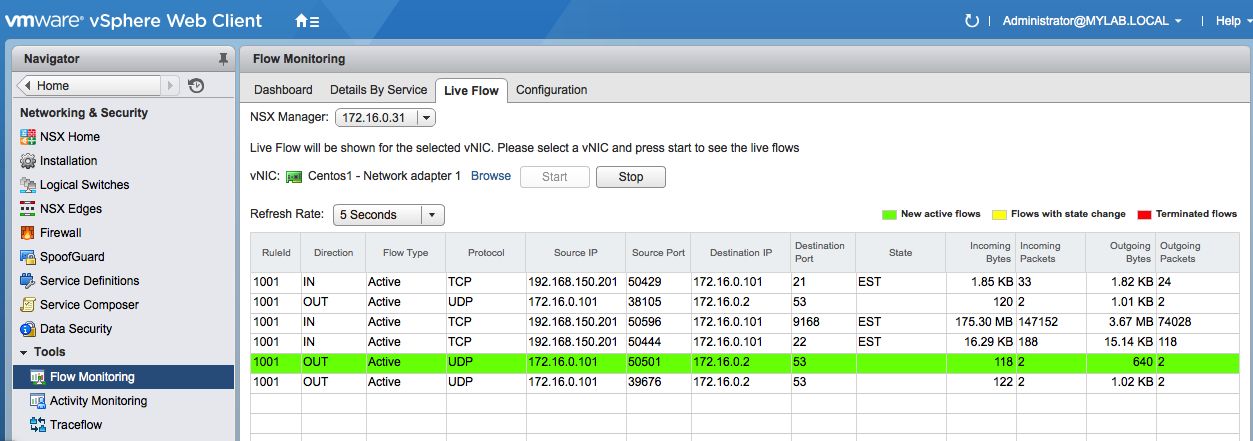Click the Browse link for vNIC

[x=490, y=176]
